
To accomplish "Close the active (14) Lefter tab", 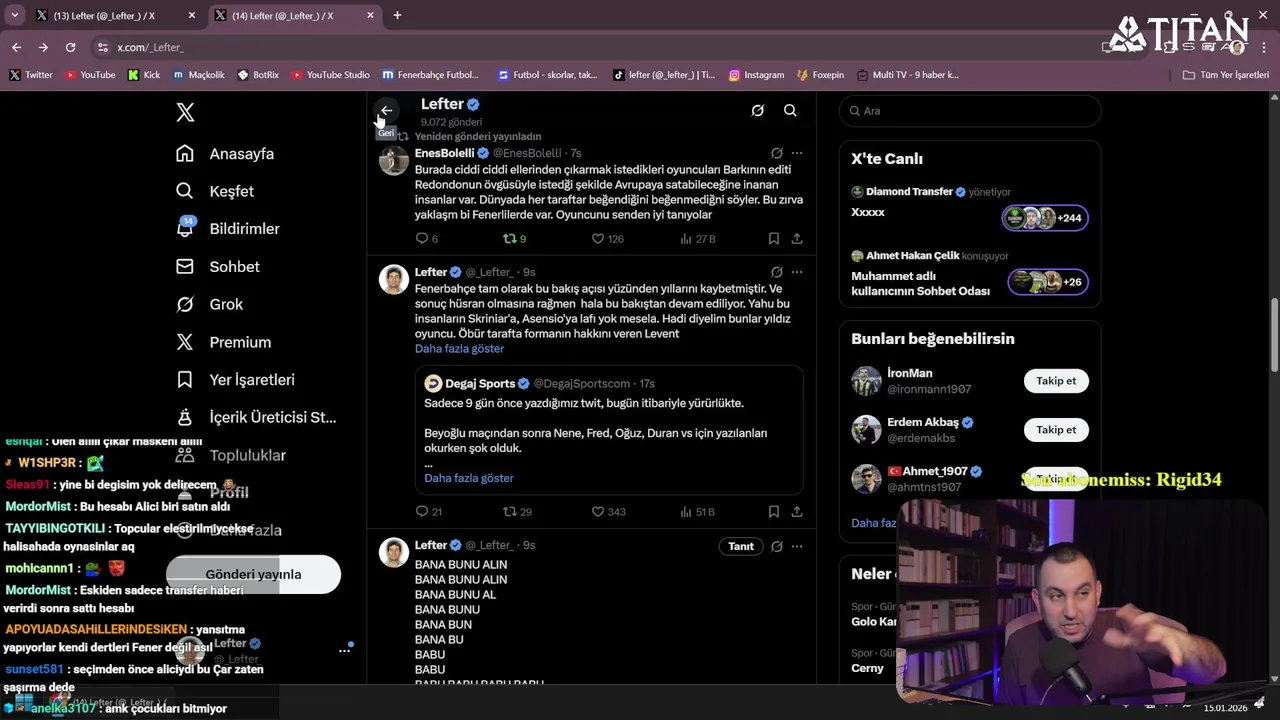I will coord(370,16).
